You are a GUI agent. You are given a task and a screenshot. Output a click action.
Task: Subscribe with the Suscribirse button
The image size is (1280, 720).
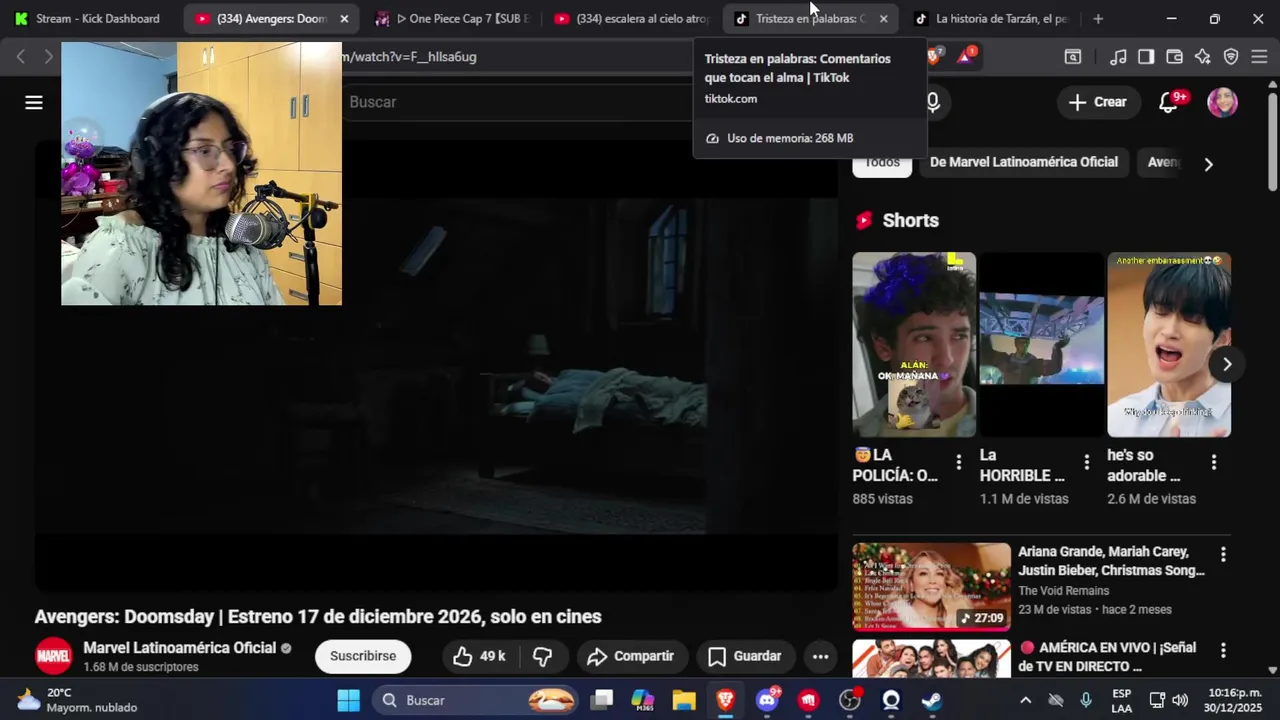click(x=363, y=656)
